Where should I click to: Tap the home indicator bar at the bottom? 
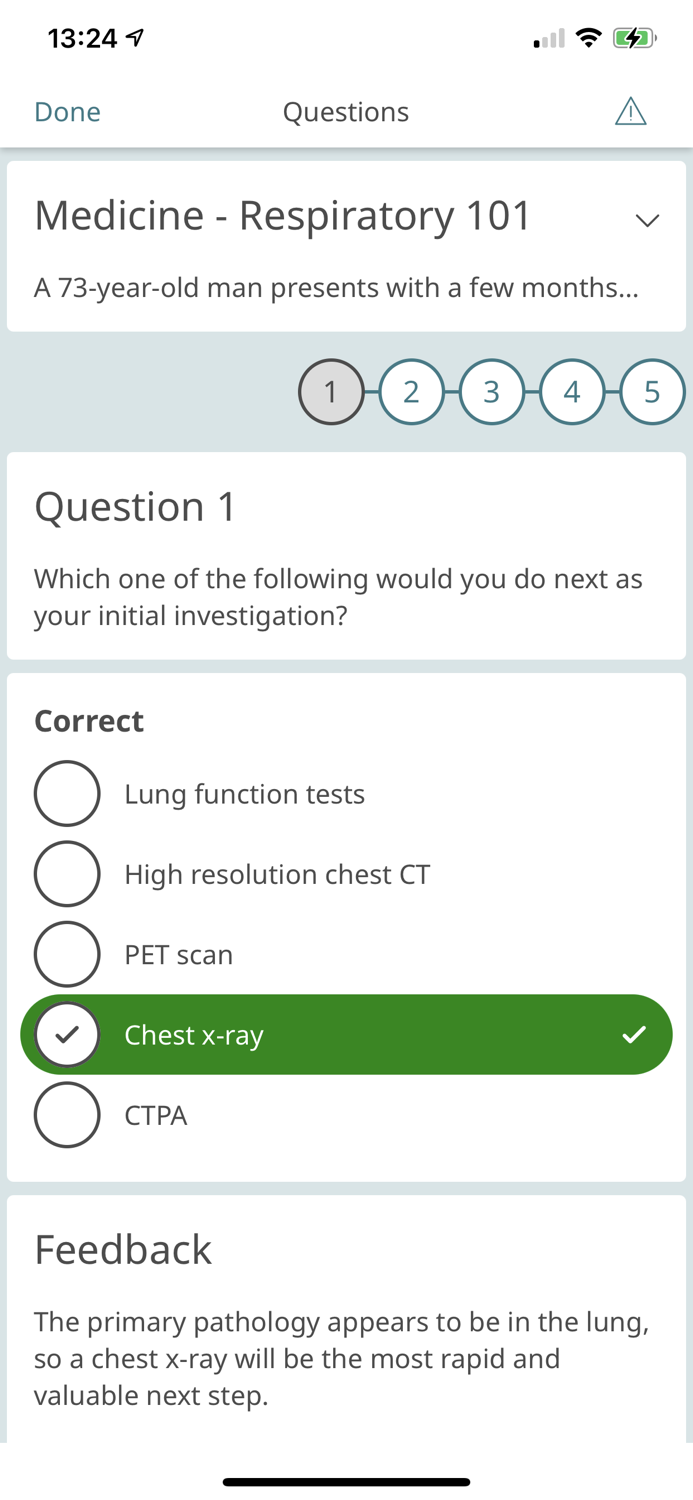(346, 1482)
